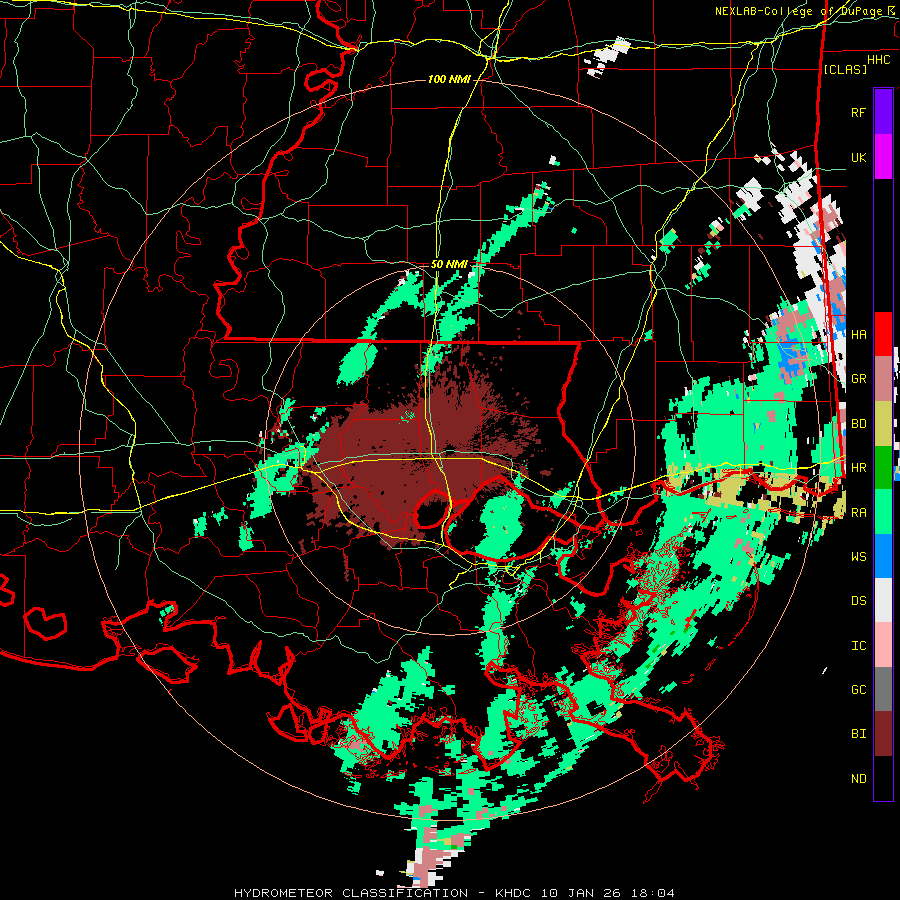Screen dimensions: 900x900
Task: Click the BD legend label
Action: (x=858, y=424)
